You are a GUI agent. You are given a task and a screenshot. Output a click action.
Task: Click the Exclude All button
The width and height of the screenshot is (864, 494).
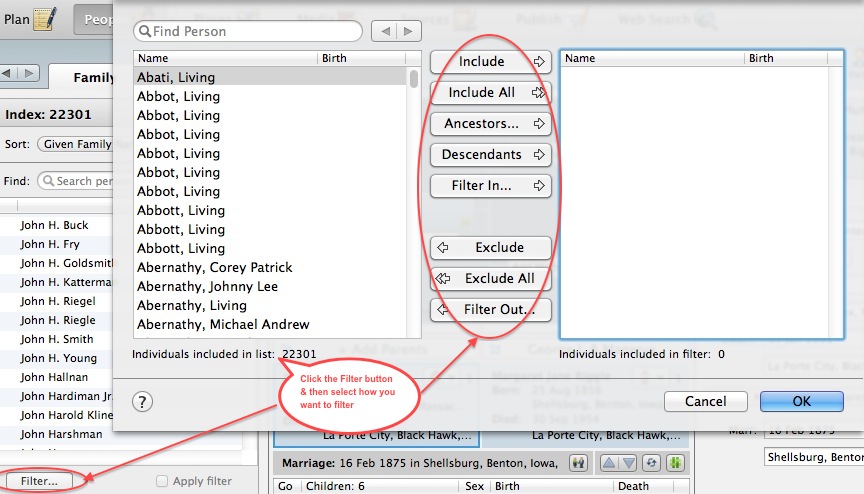pos(490,279)
